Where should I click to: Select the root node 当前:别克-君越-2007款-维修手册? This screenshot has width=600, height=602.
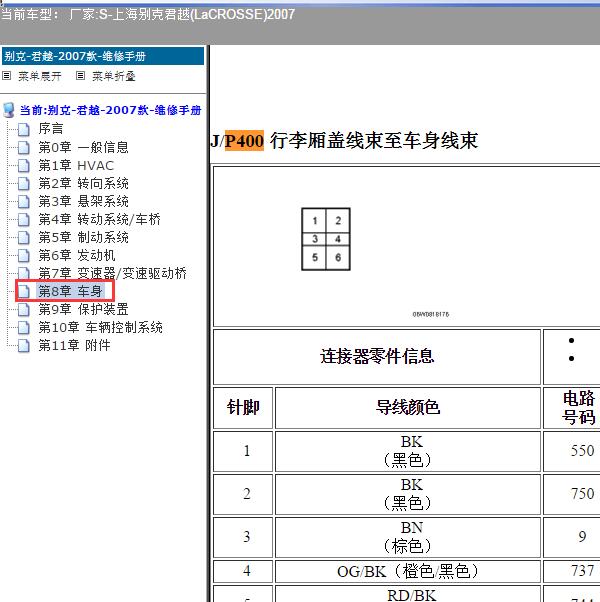(111, 111)
